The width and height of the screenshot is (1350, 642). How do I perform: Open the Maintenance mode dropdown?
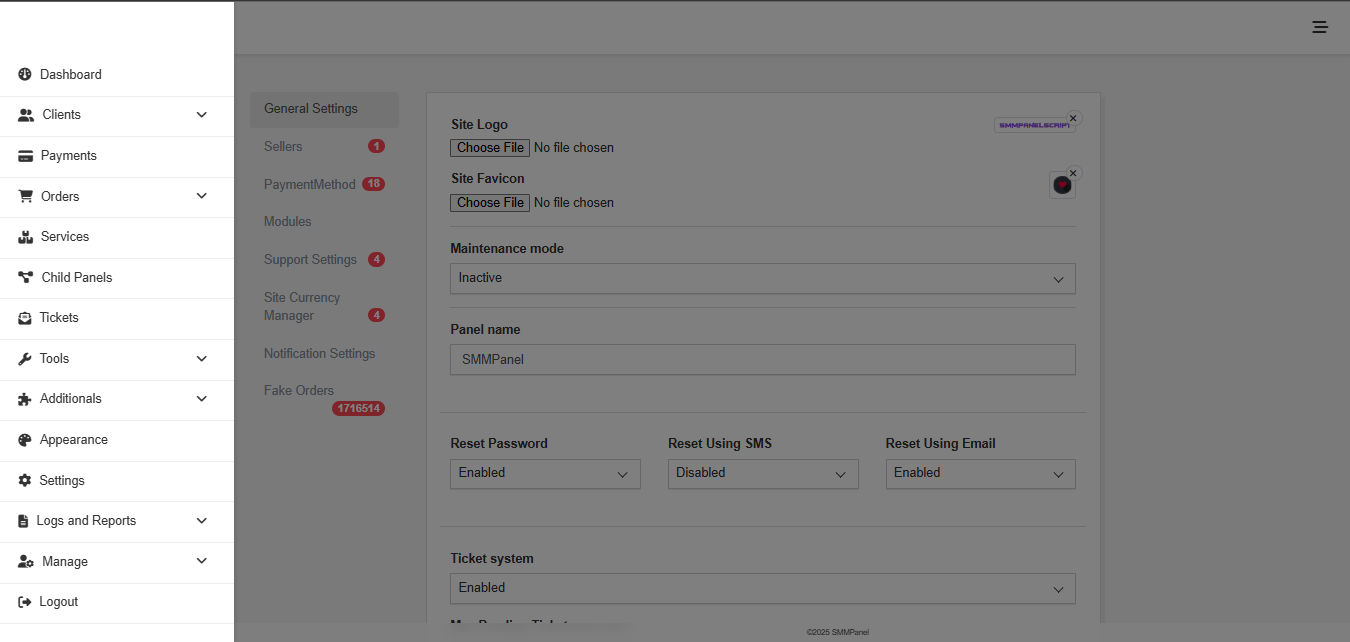pos(762,278)
